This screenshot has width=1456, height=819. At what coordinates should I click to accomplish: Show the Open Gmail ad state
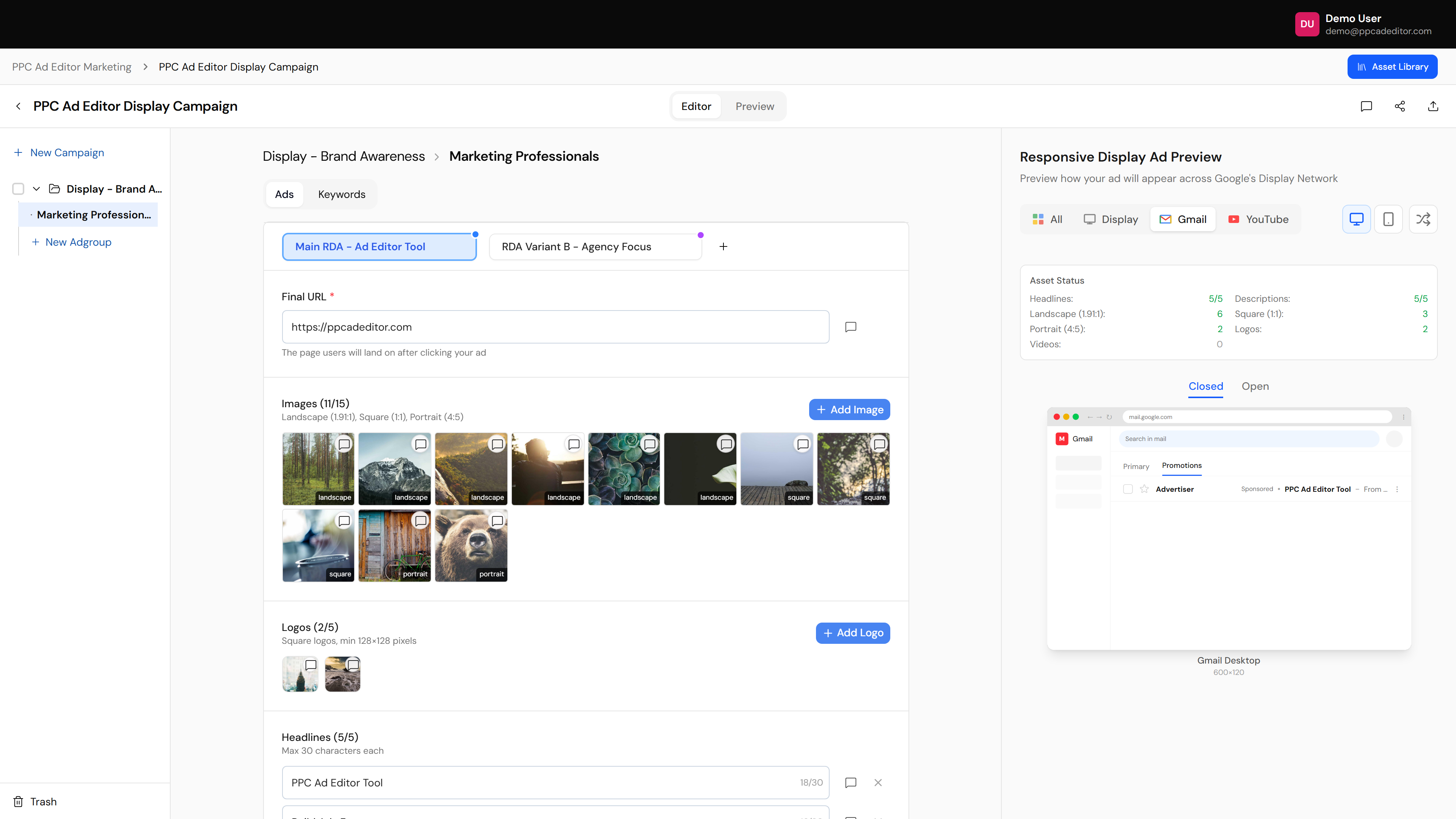tap(1255, 387)
